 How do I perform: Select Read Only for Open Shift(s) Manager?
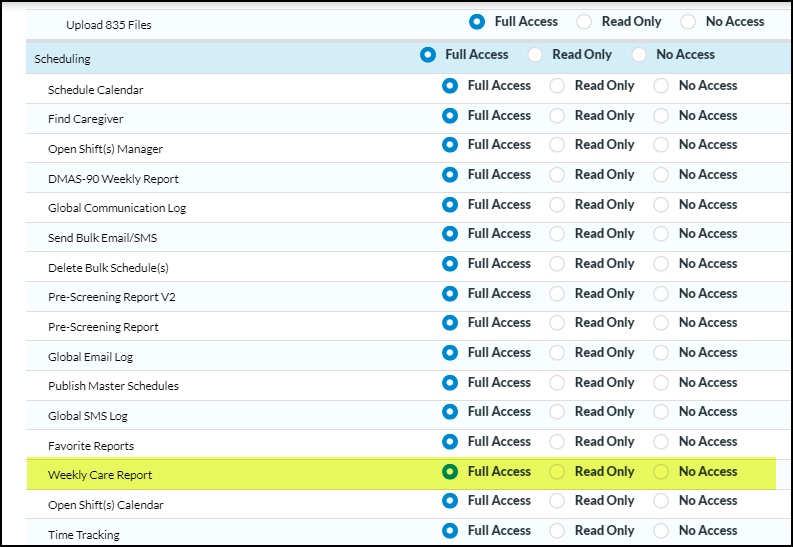[x=557, y=145]
